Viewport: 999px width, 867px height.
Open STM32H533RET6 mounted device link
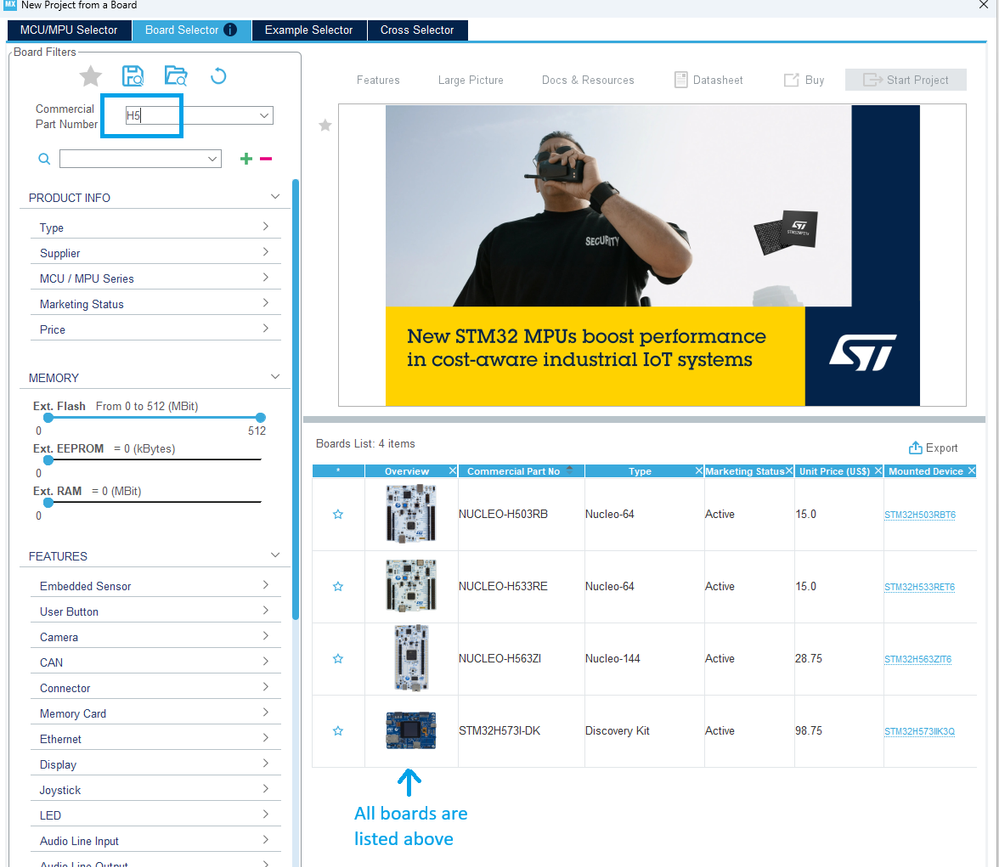(x=919, y=587)
